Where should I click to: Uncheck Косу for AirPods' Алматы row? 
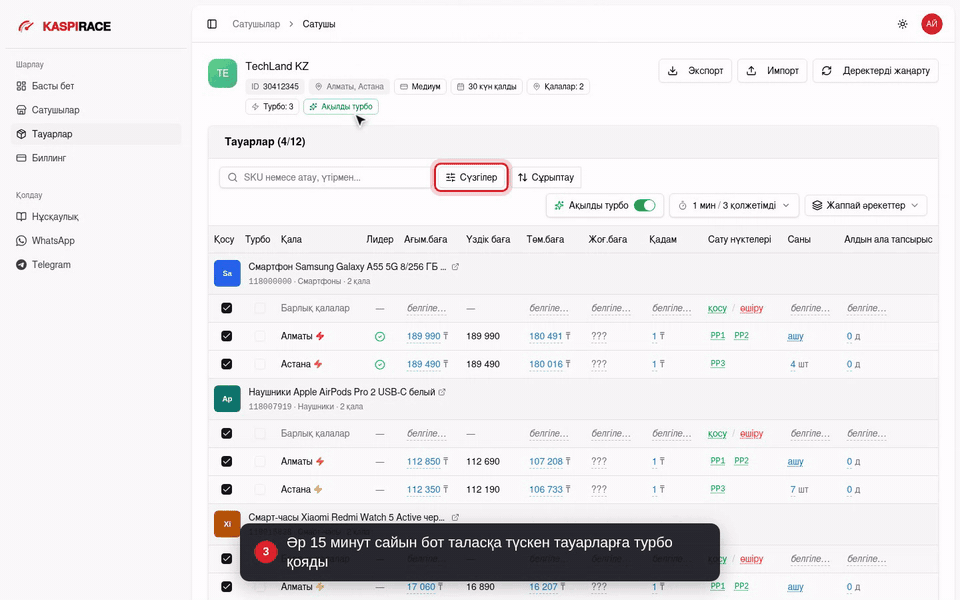click(x=227, y=461)
